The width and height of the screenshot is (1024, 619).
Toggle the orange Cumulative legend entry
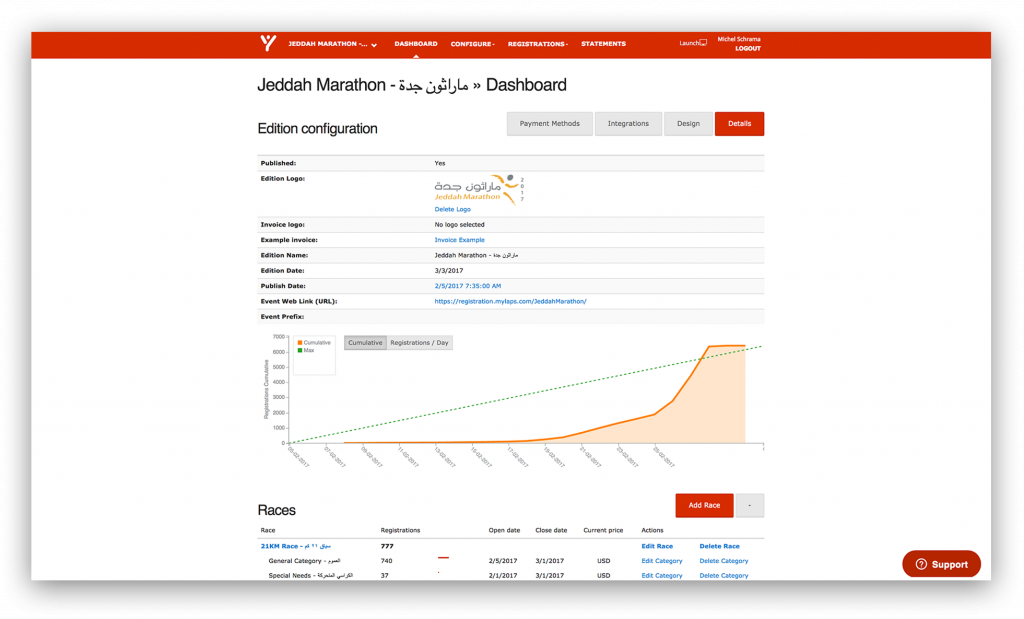pyautogui.click(x=316, y=342)
